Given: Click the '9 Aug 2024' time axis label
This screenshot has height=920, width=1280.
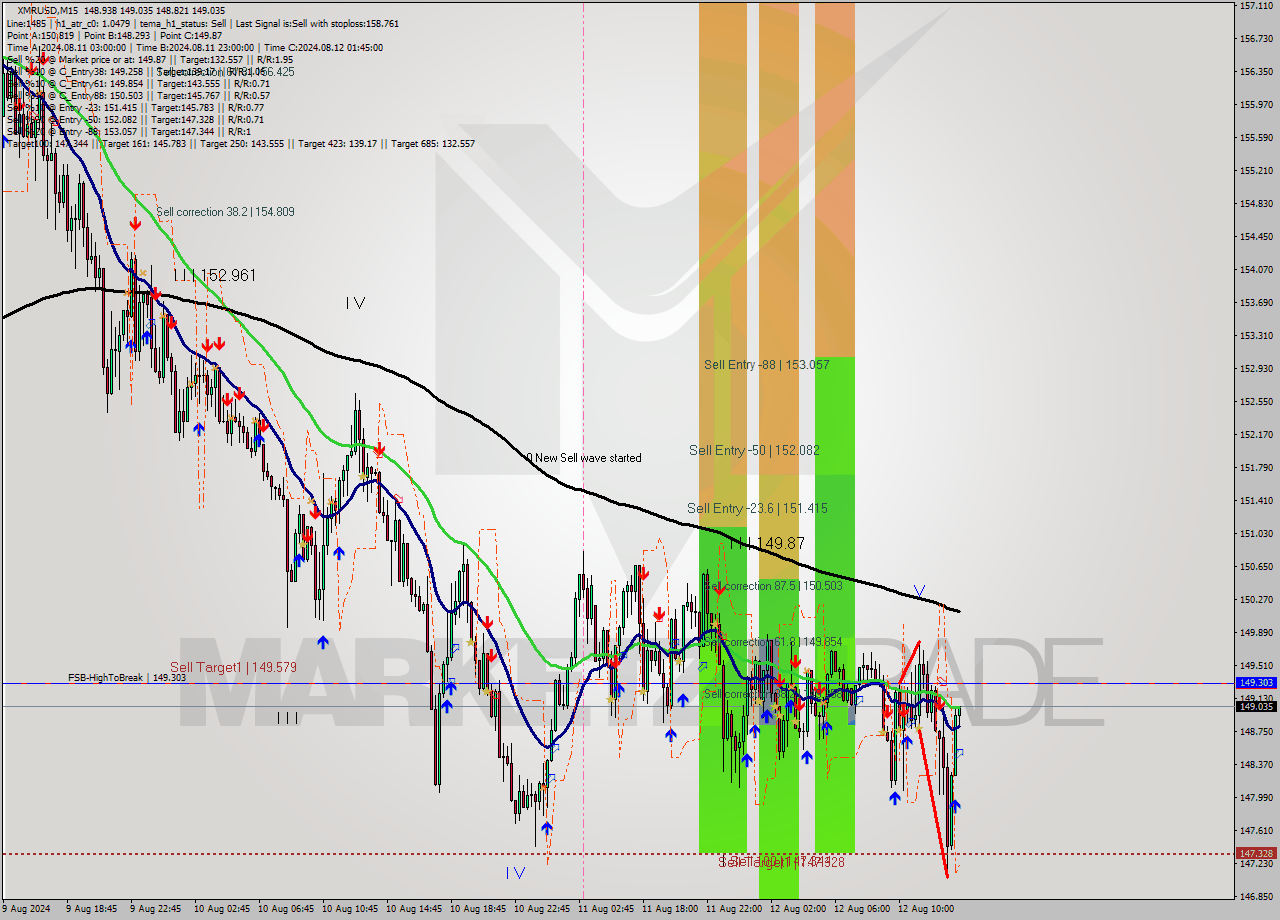Looking at the screenshot, I should pyautogui.click(x=25, y=909).
